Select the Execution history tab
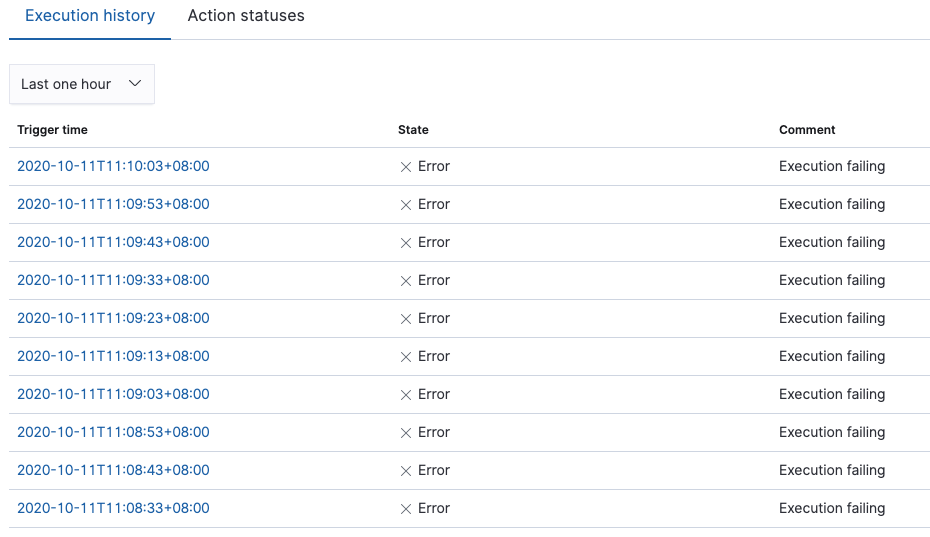930x537 pixels. 90,16
